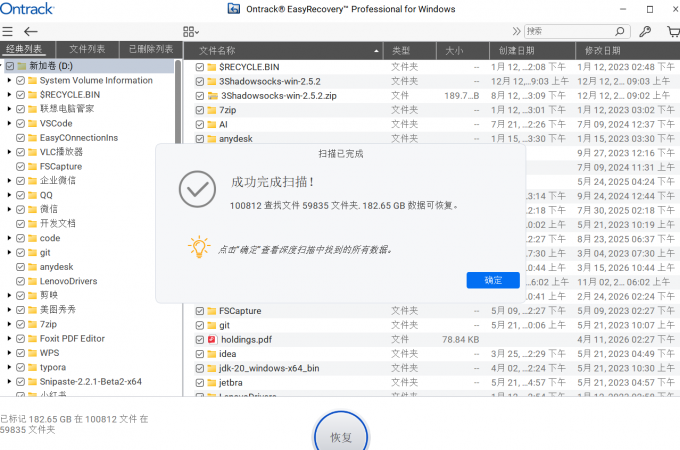Image resolution: width=680 pixels, height=450 pixels.
Task: Open the grid view options dropdown
Action: (191, 32)
